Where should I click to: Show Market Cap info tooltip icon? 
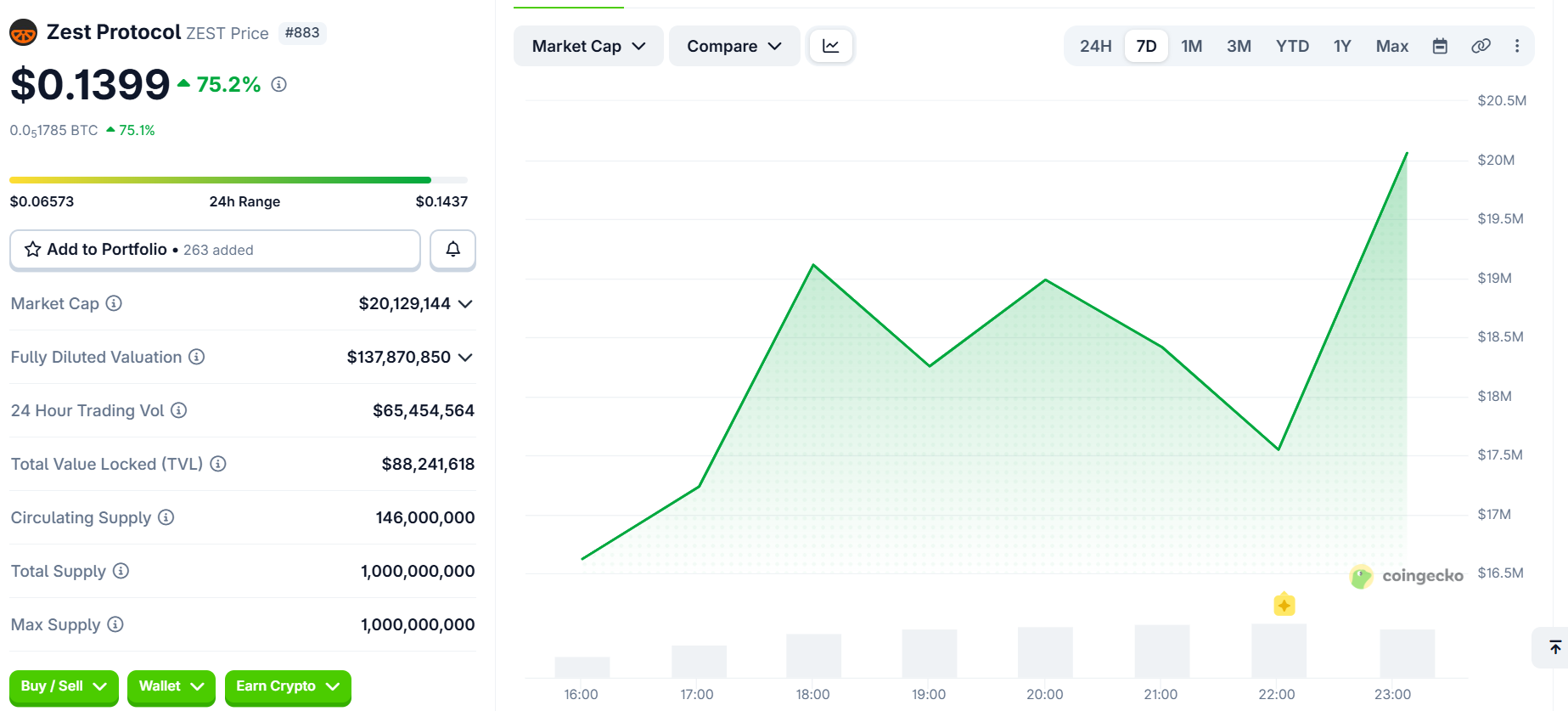pyautogui.click(x=114, y=303)
